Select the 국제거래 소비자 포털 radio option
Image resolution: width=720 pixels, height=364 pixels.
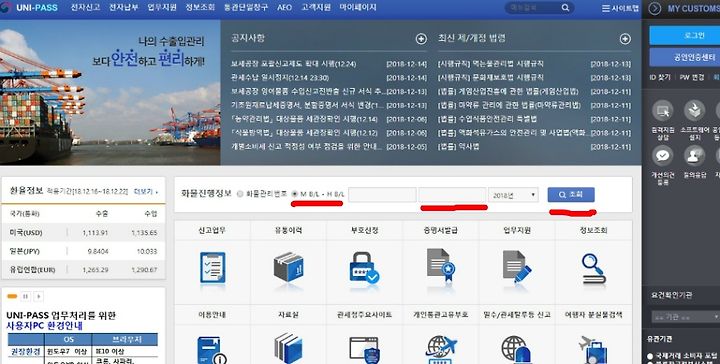click(x=650, y=356)
